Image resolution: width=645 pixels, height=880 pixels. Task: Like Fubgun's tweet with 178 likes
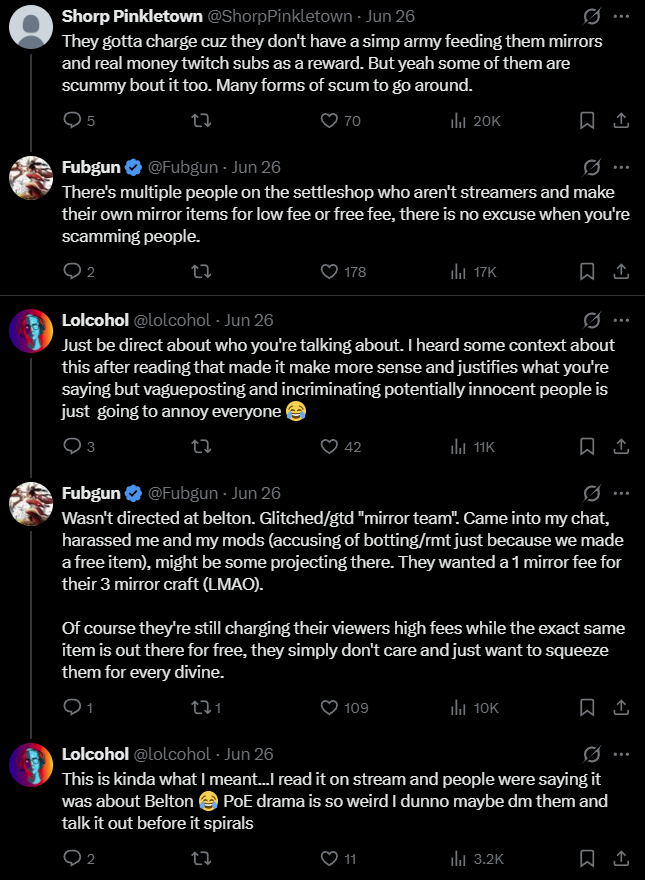click(343, 272)
